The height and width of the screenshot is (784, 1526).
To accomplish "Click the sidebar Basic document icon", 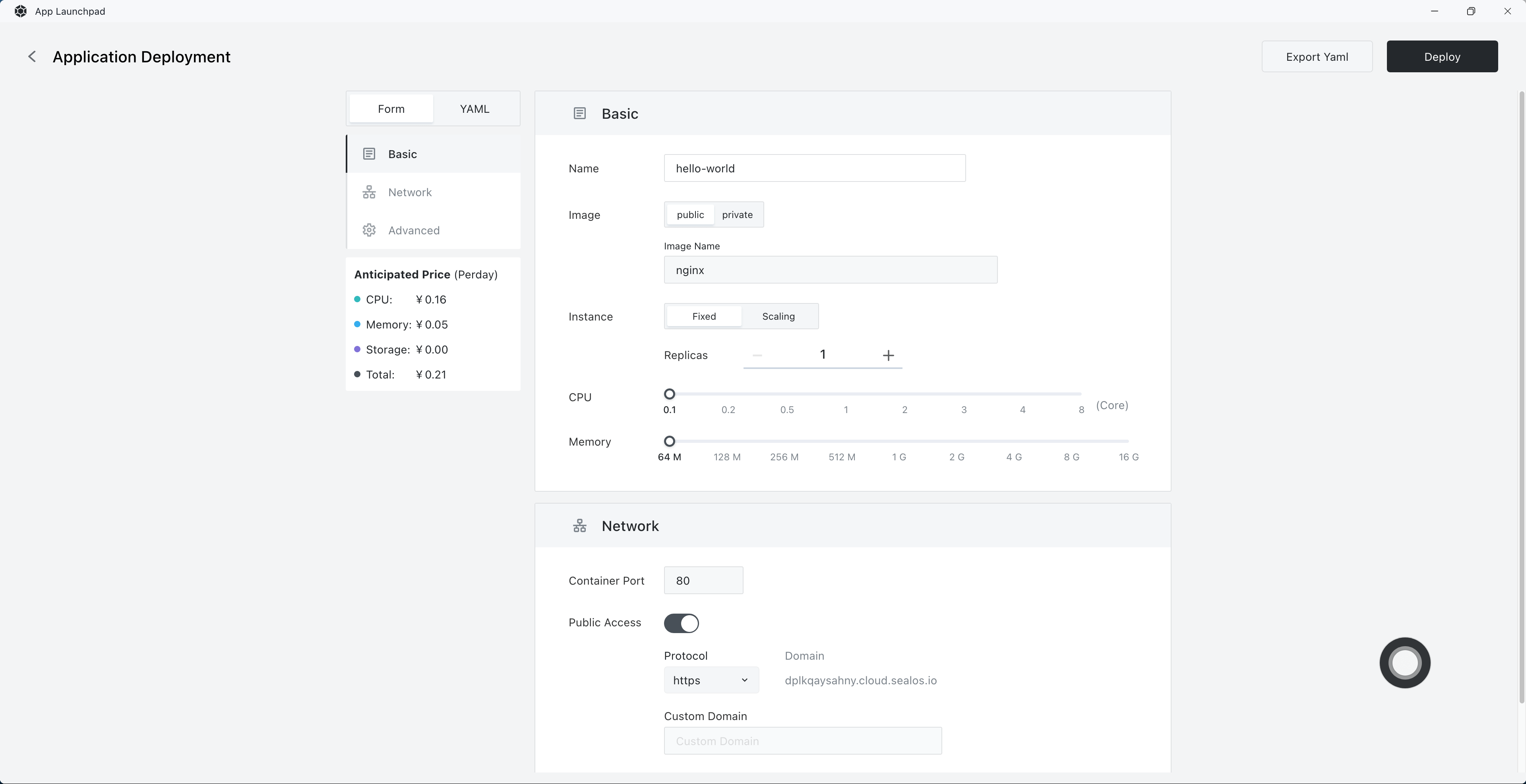I will click(x=369, y=154).
